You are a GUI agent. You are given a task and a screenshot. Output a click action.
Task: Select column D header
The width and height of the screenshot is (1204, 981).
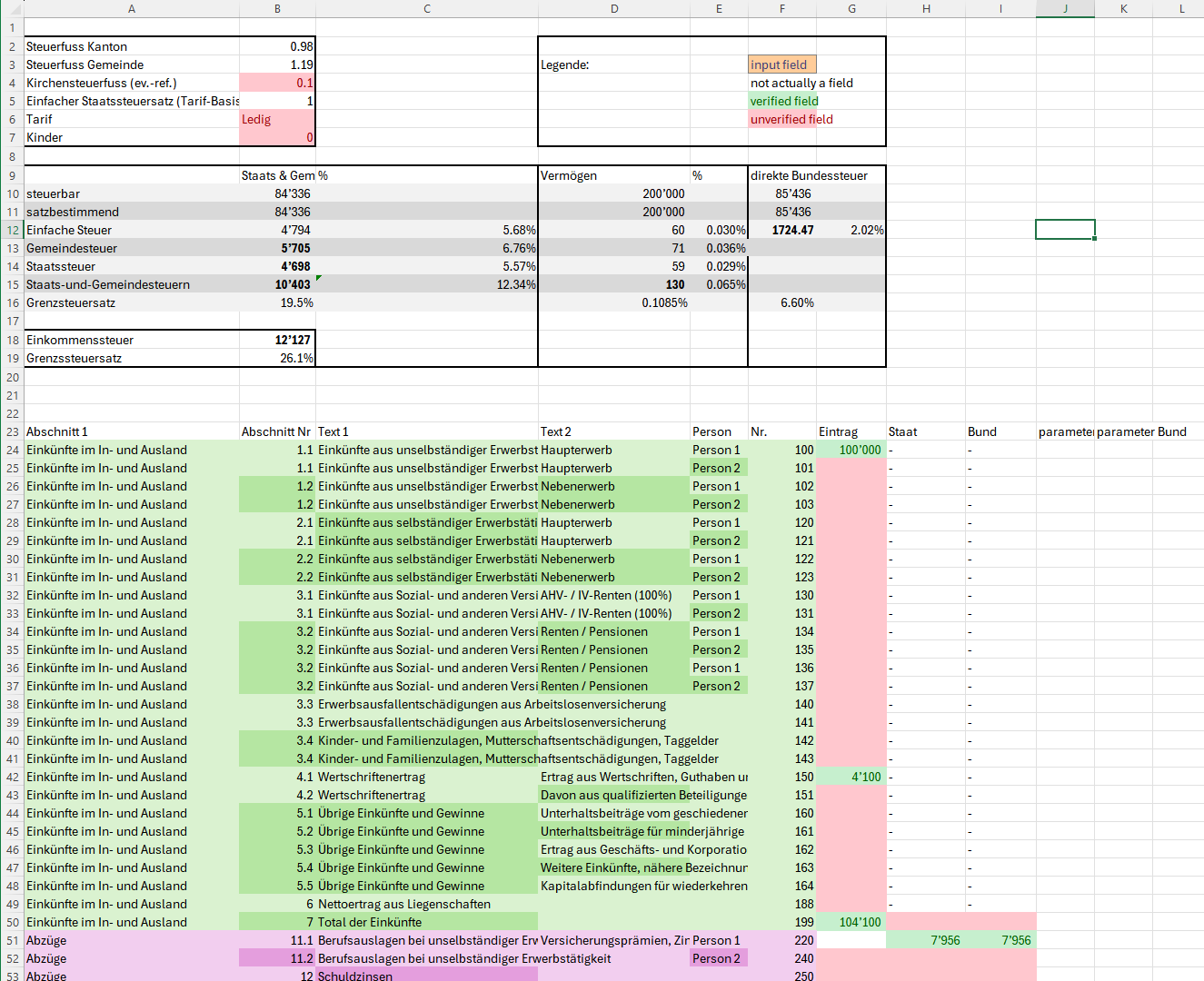coord(614,8)
